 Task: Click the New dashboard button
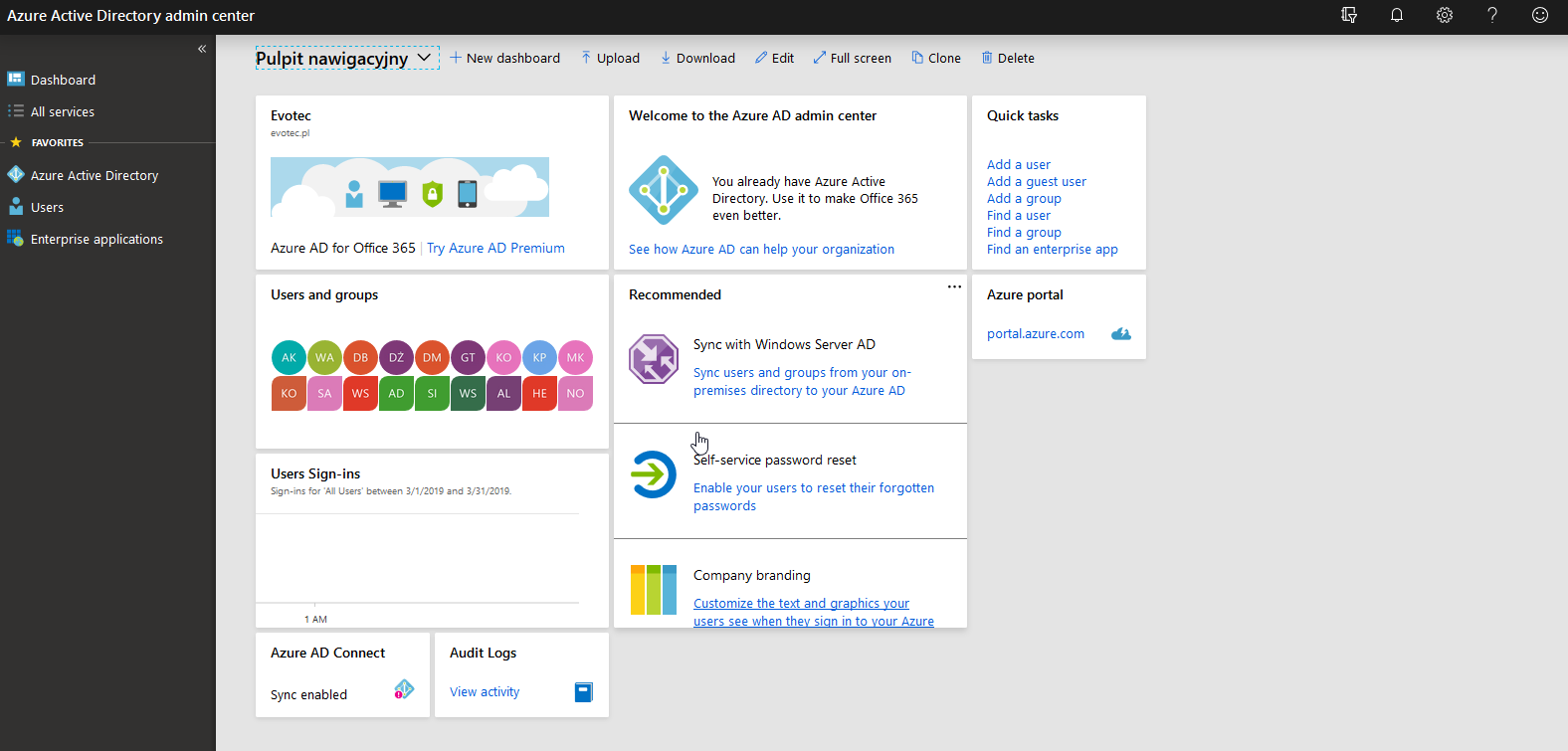click(504, 58)
